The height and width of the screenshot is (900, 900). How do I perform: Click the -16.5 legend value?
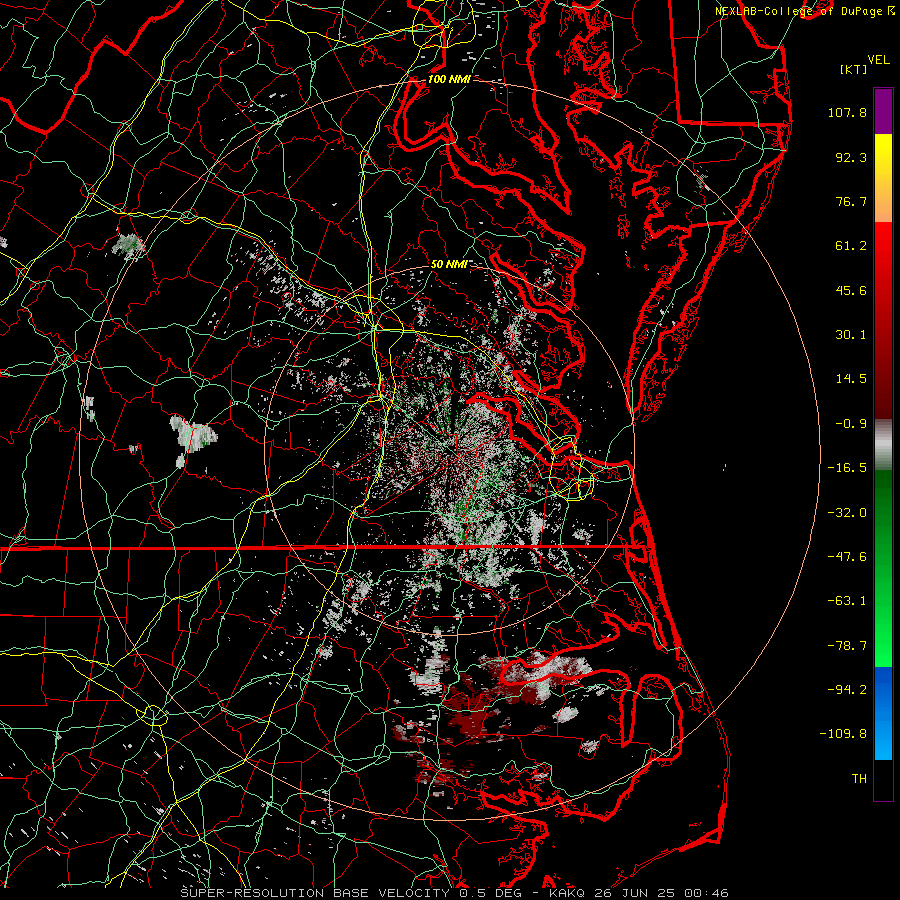(847, 468)
